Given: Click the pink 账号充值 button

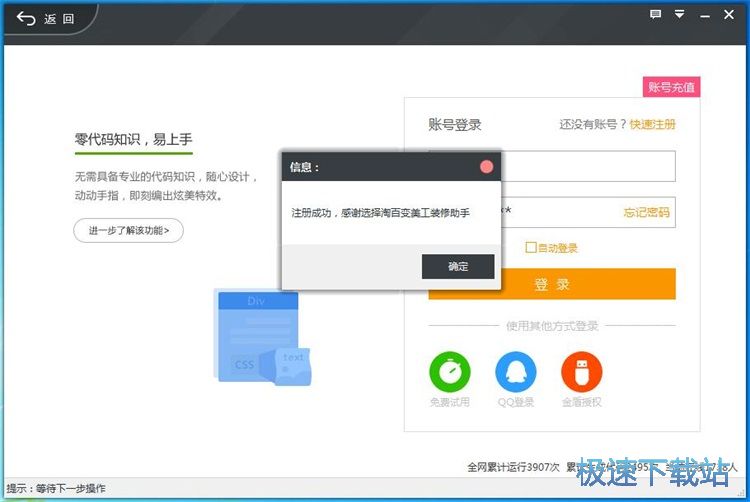Looking at the screenshot, I should pos(671,87).
